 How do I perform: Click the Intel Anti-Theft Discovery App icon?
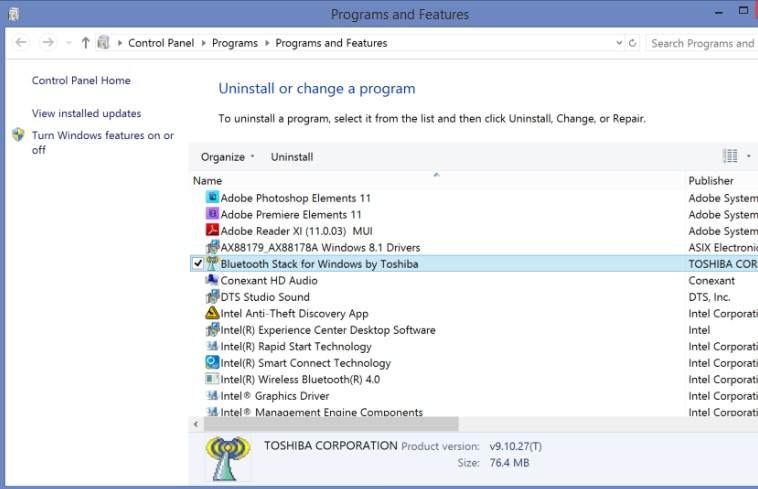(212, 313)
